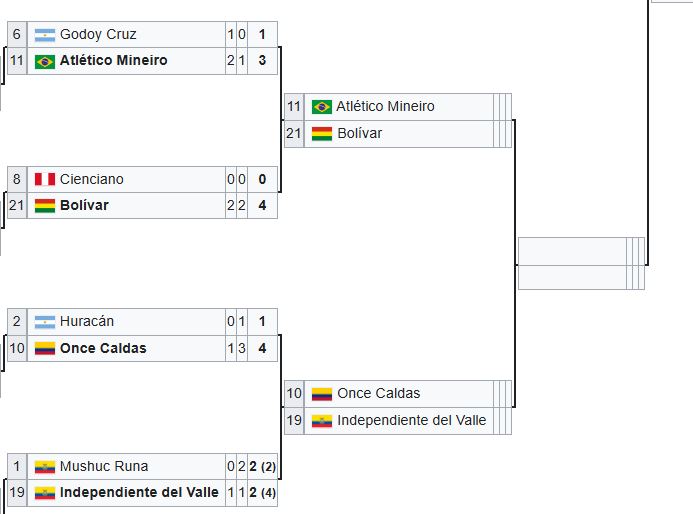Open the Huracán team link
The image size is (693, 514).
pos(87,322)
